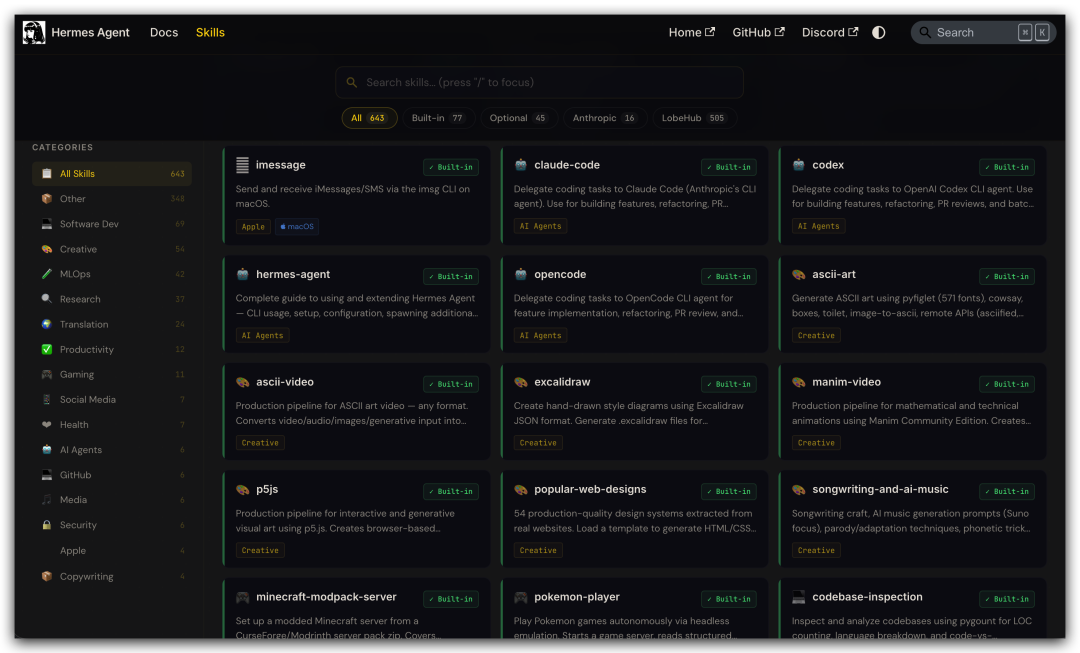Click the gamepad icon on pokemon-player card
The height and width of the screenshot is (653, 1080).
[521, 597]
